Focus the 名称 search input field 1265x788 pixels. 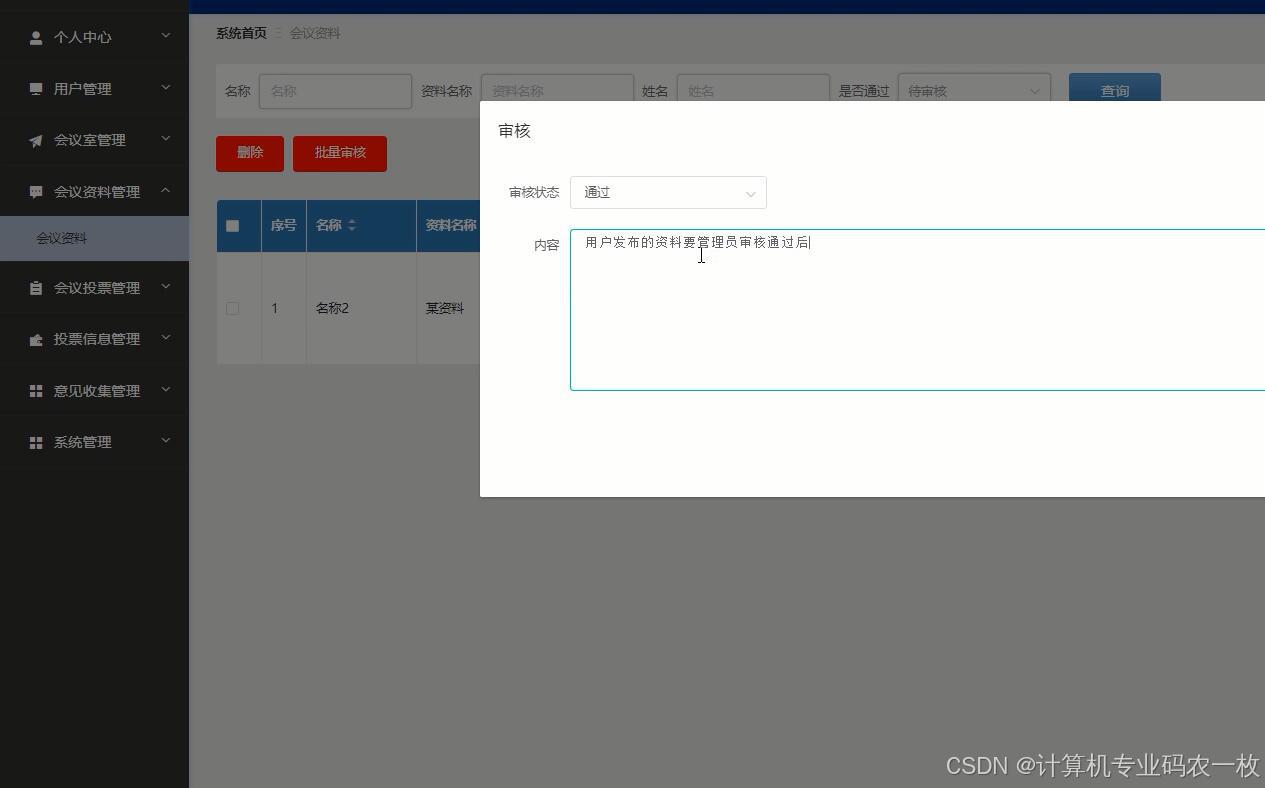335,90
